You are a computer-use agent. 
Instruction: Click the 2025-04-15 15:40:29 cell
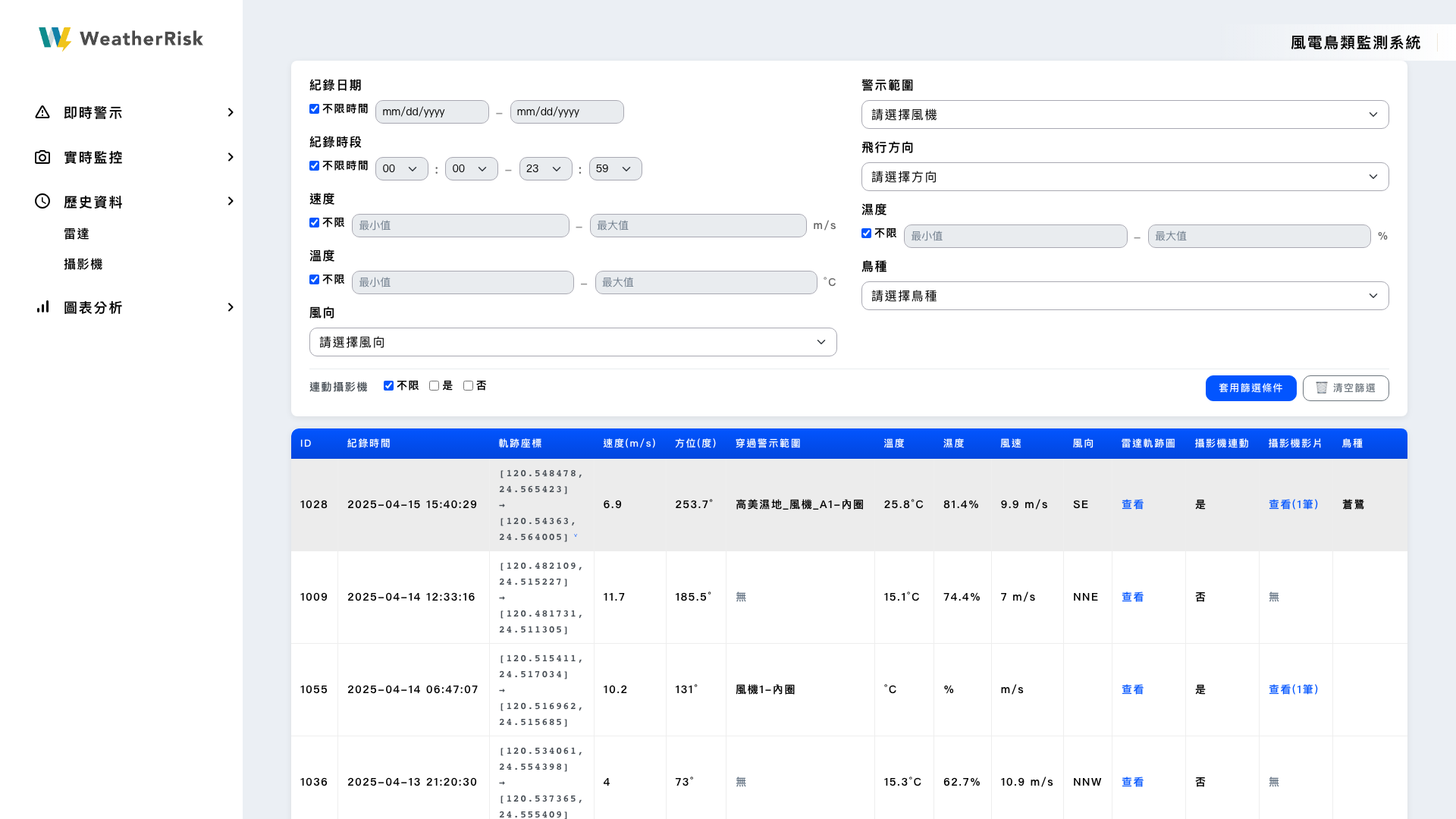tap(413, 505)
